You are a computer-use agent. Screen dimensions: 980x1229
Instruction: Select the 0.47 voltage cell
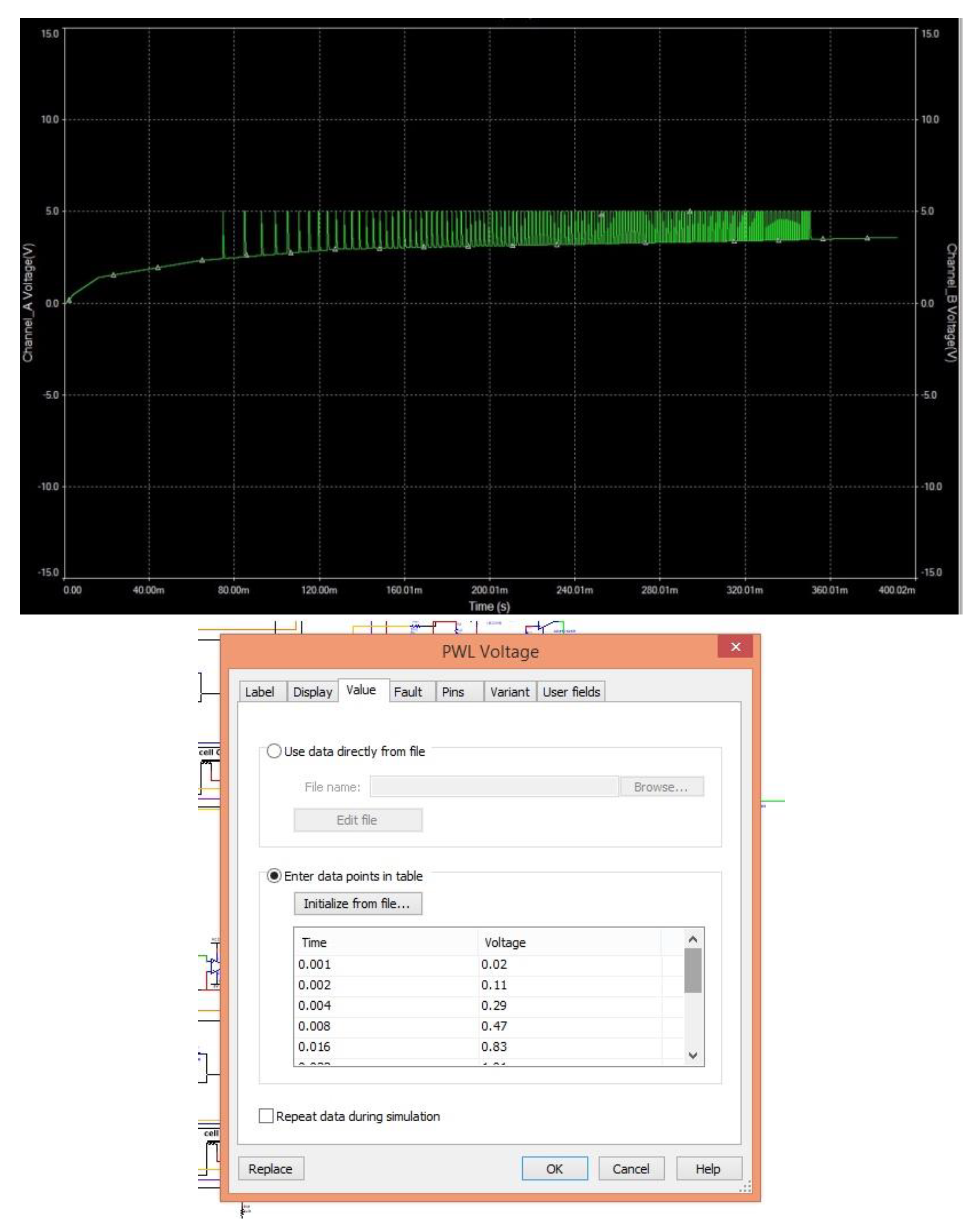coord(494,1026)
